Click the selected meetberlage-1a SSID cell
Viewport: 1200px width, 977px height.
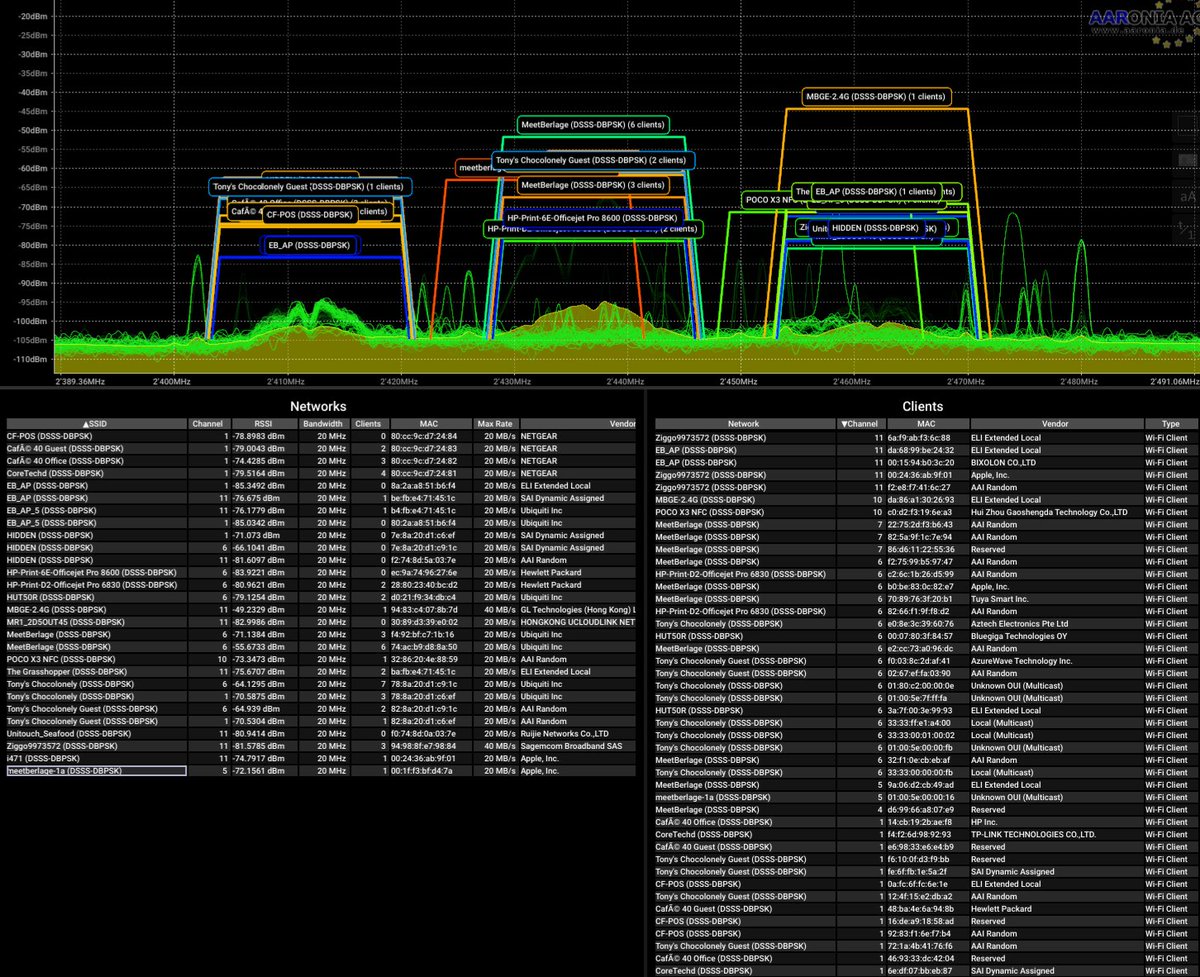coord(96,771)
